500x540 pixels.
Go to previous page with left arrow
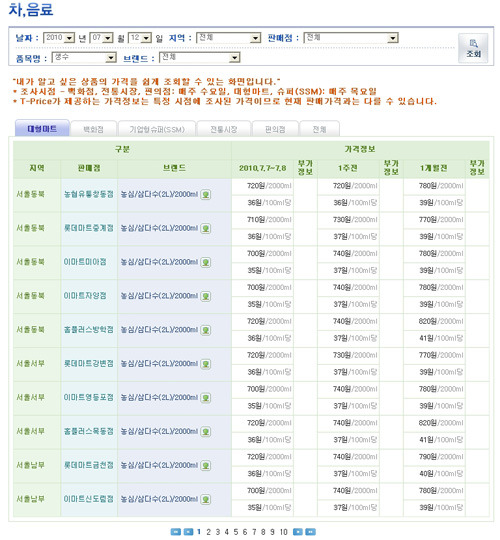pyautogui.click(x=188, y=532)
